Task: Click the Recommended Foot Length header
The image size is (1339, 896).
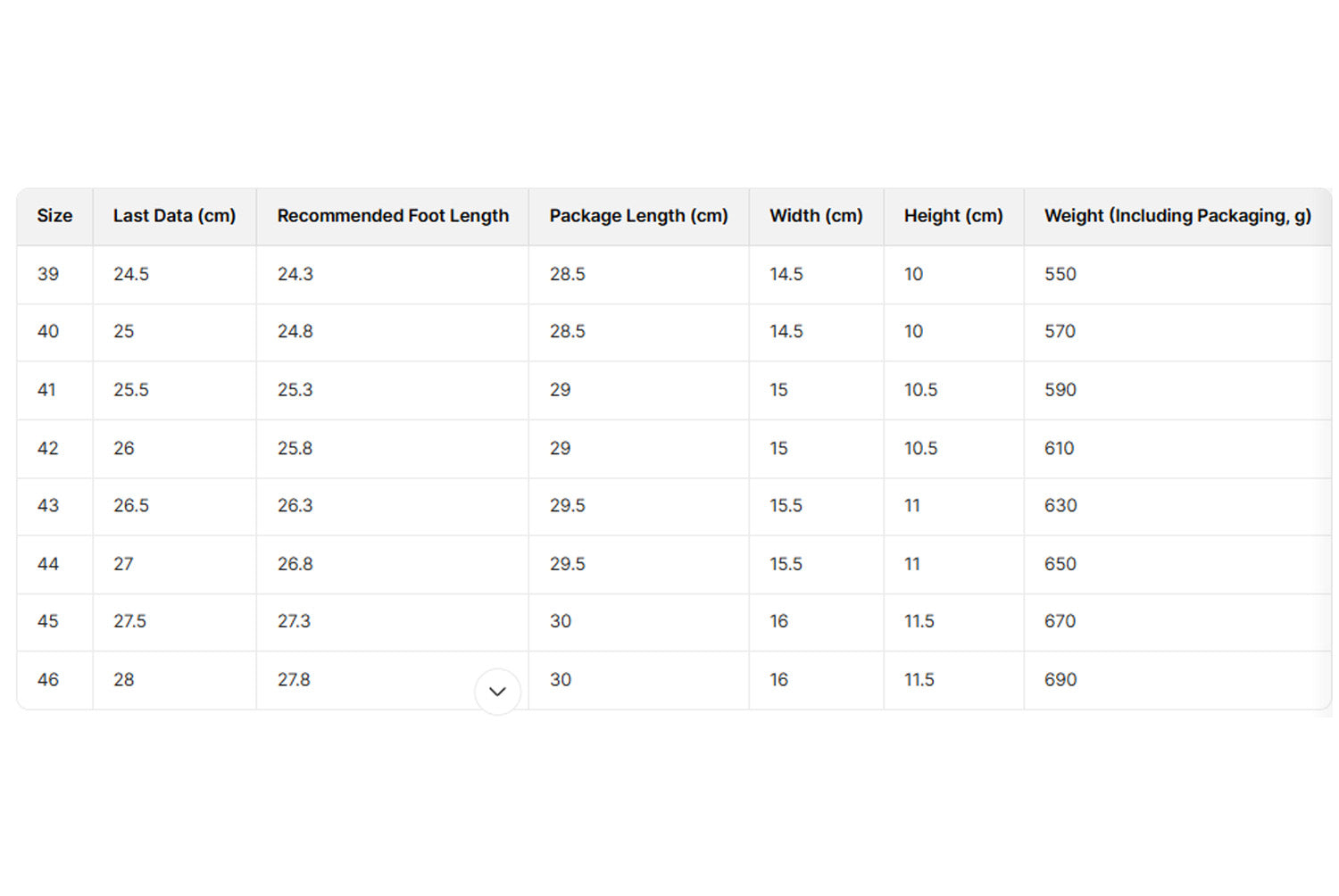Action: [x=393, y=216]
